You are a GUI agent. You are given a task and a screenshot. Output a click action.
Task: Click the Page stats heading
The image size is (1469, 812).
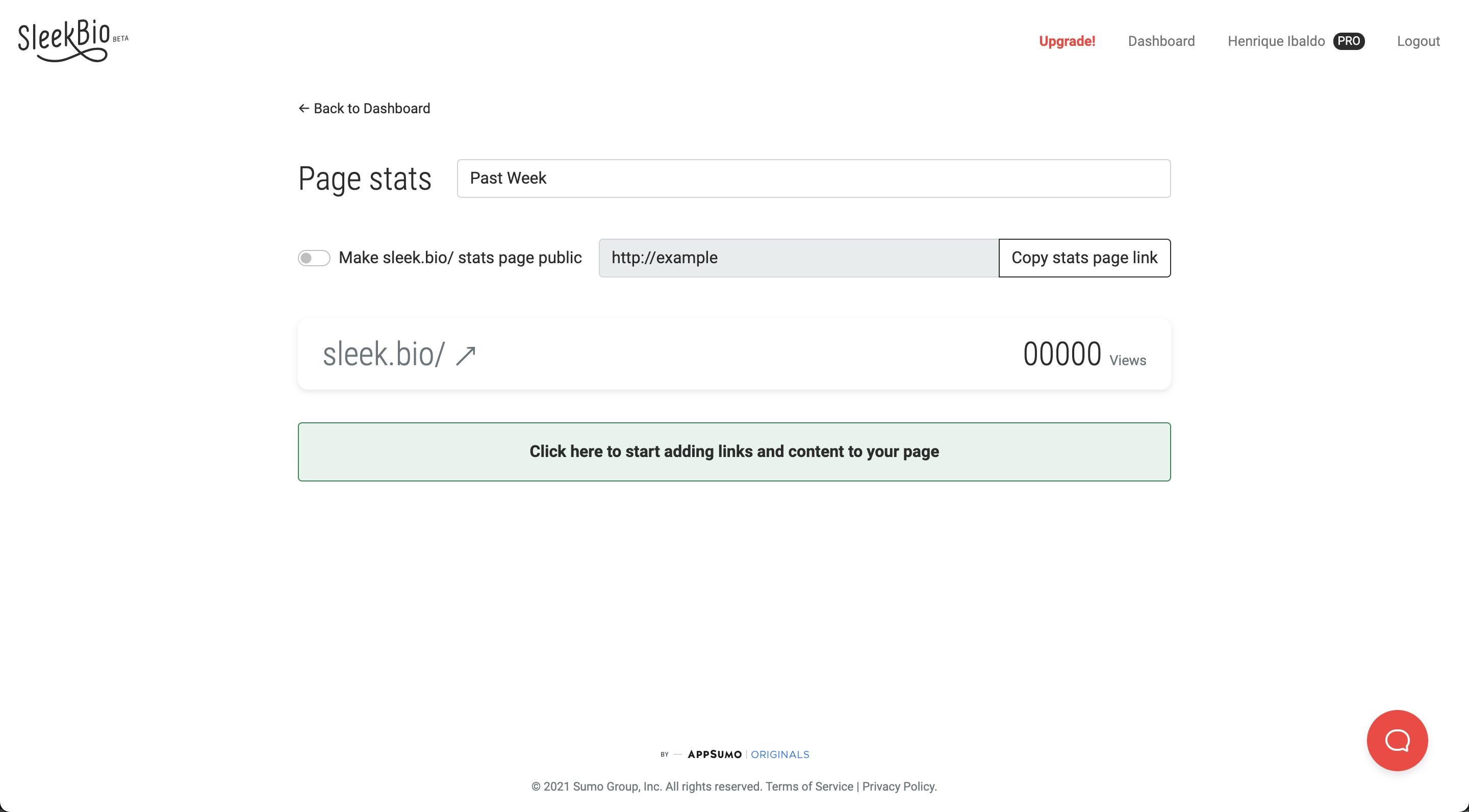pyautogui.click(x=365, y=179)
